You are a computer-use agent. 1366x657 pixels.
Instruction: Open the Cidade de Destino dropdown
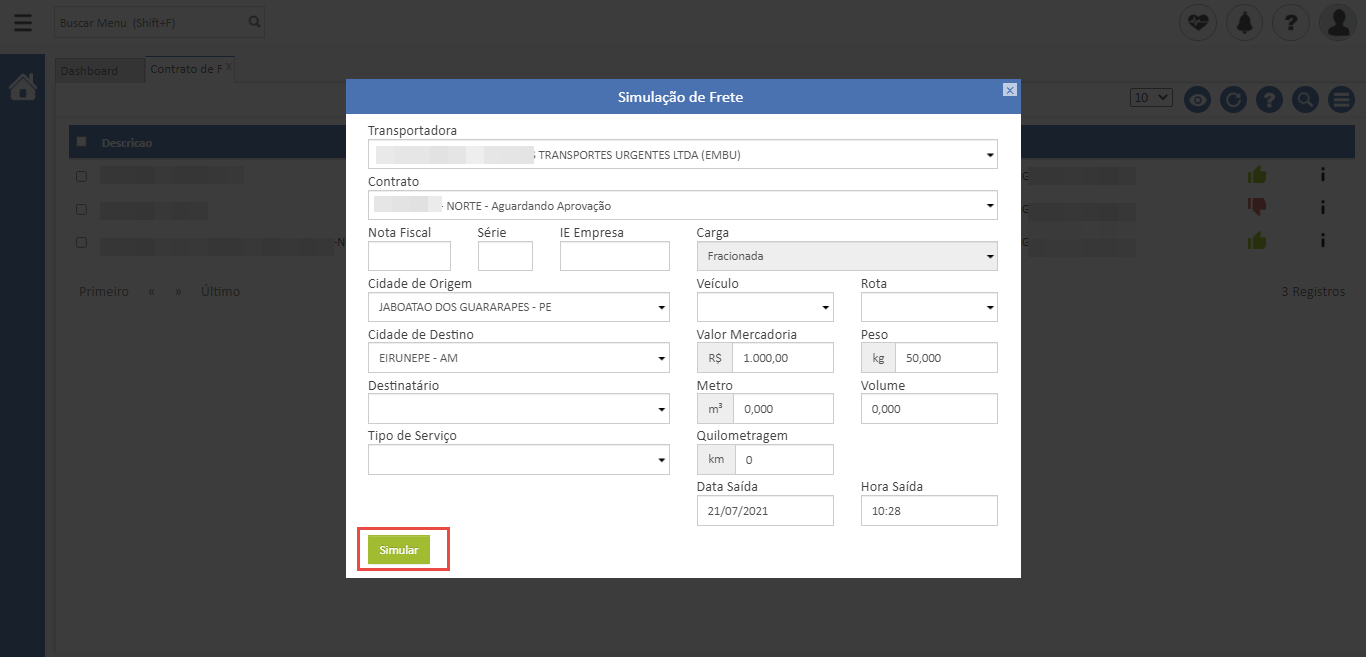coord(519,358)
